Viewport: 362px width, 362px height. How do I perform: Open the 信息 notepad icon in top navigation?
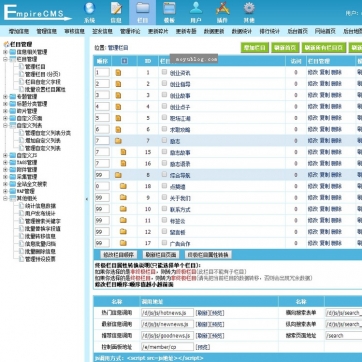116,9
